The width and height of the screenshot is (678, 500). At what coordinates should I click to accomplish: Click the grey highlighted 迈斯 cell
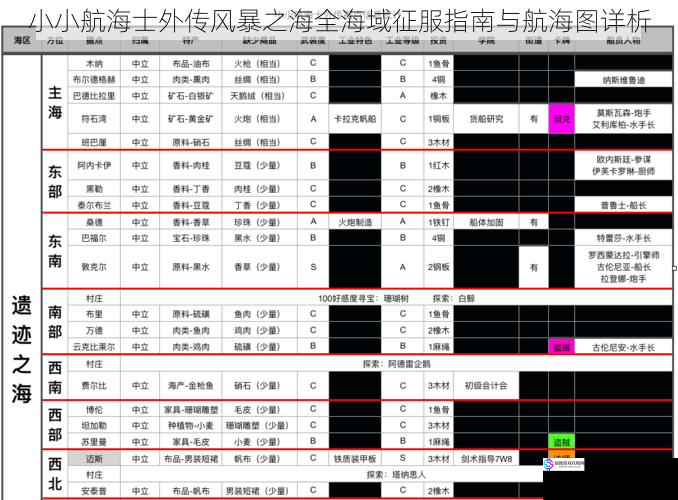(94, 458)
